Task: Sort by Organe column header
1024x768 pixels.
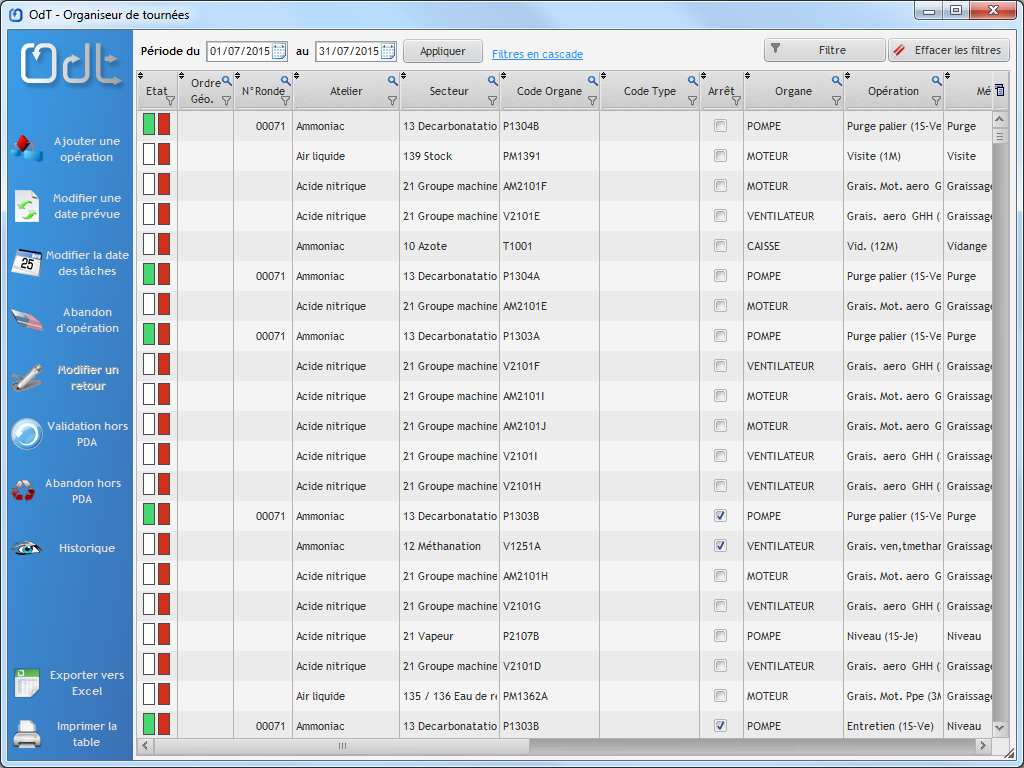Action: [x=793, y=91]
